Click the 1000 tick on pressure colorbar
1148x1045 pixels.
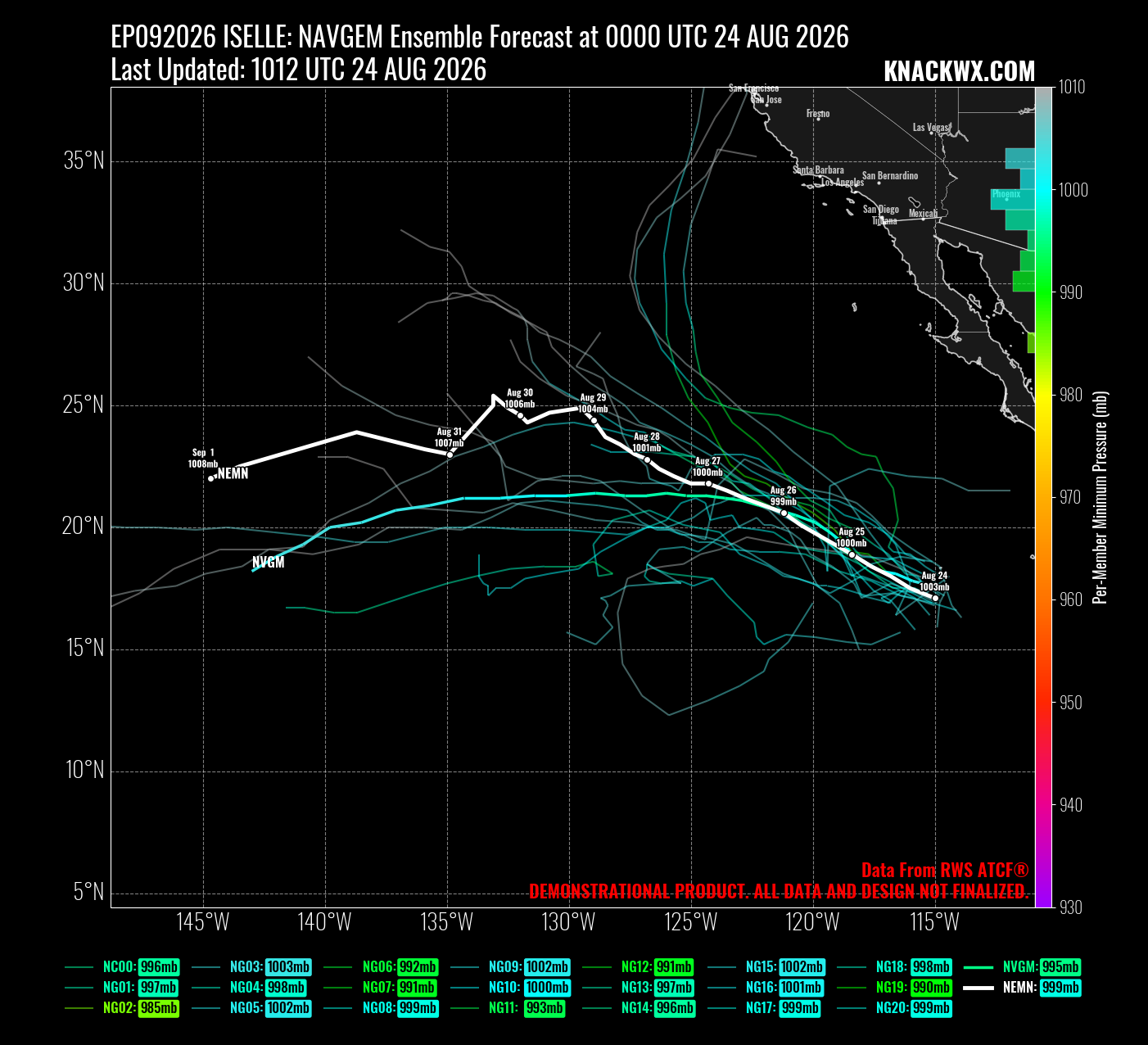pyautogui.click(x=1073, y=190)
